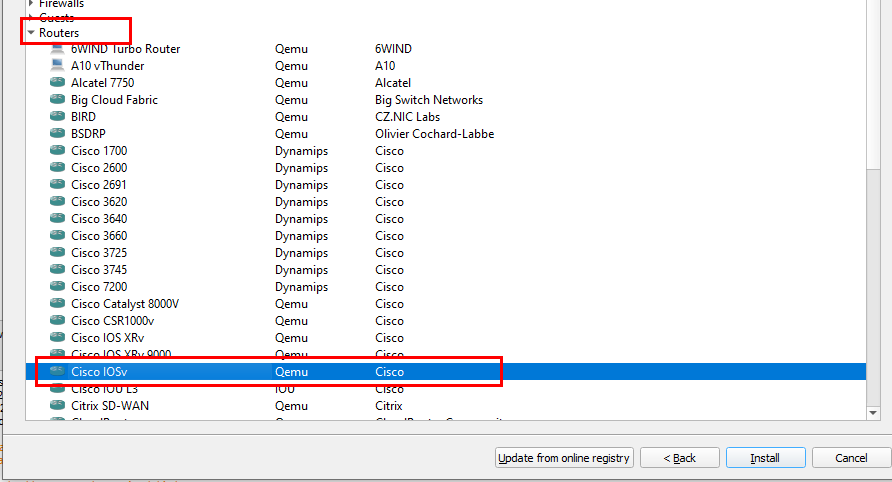Click the vertical scrollbar thumb
Viewport: 892px width, 482px height.
point(873,84)
